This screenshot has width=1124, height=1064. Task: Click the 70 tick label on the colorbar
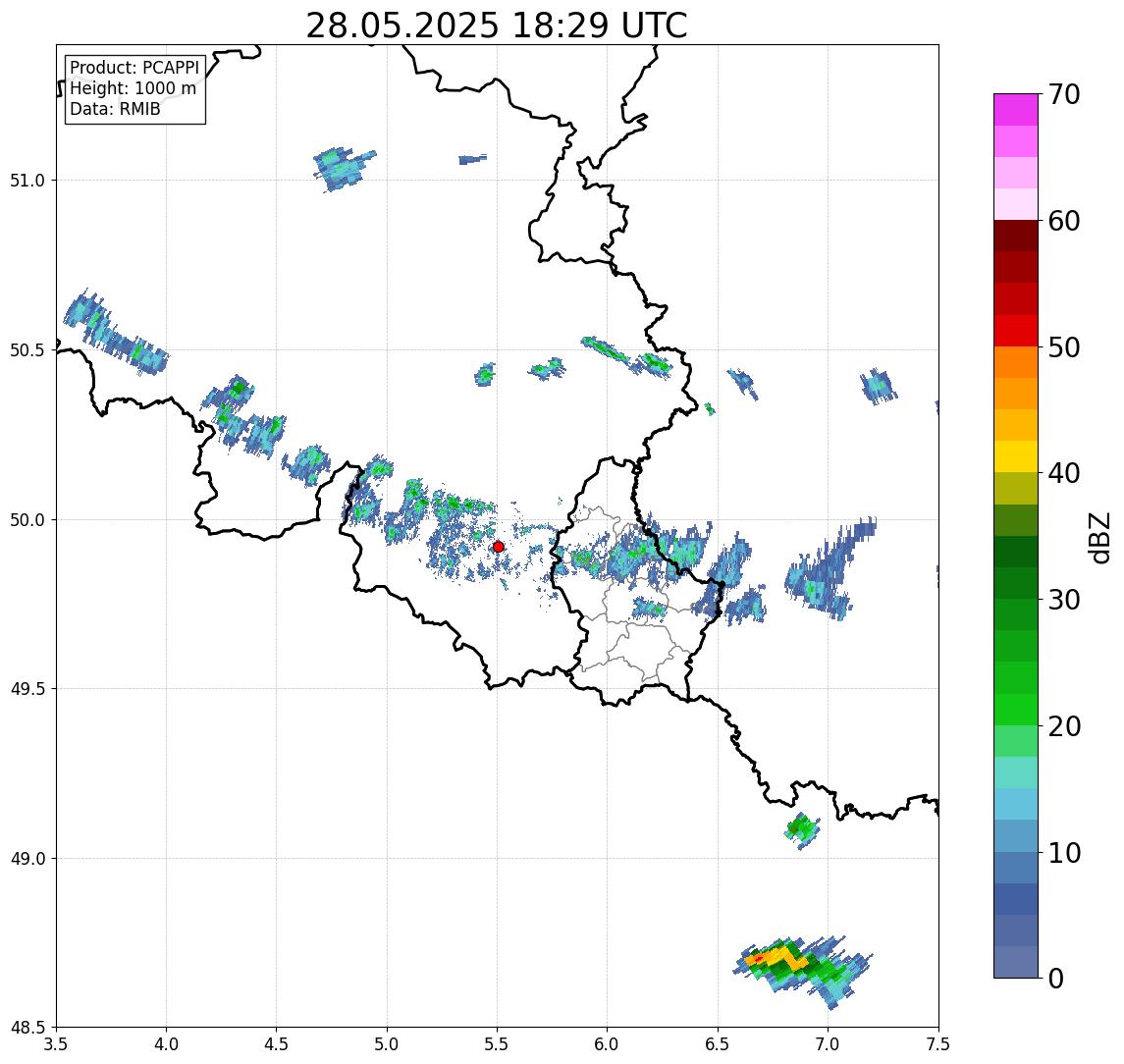pyautogui.click(x=1063, y=94)
